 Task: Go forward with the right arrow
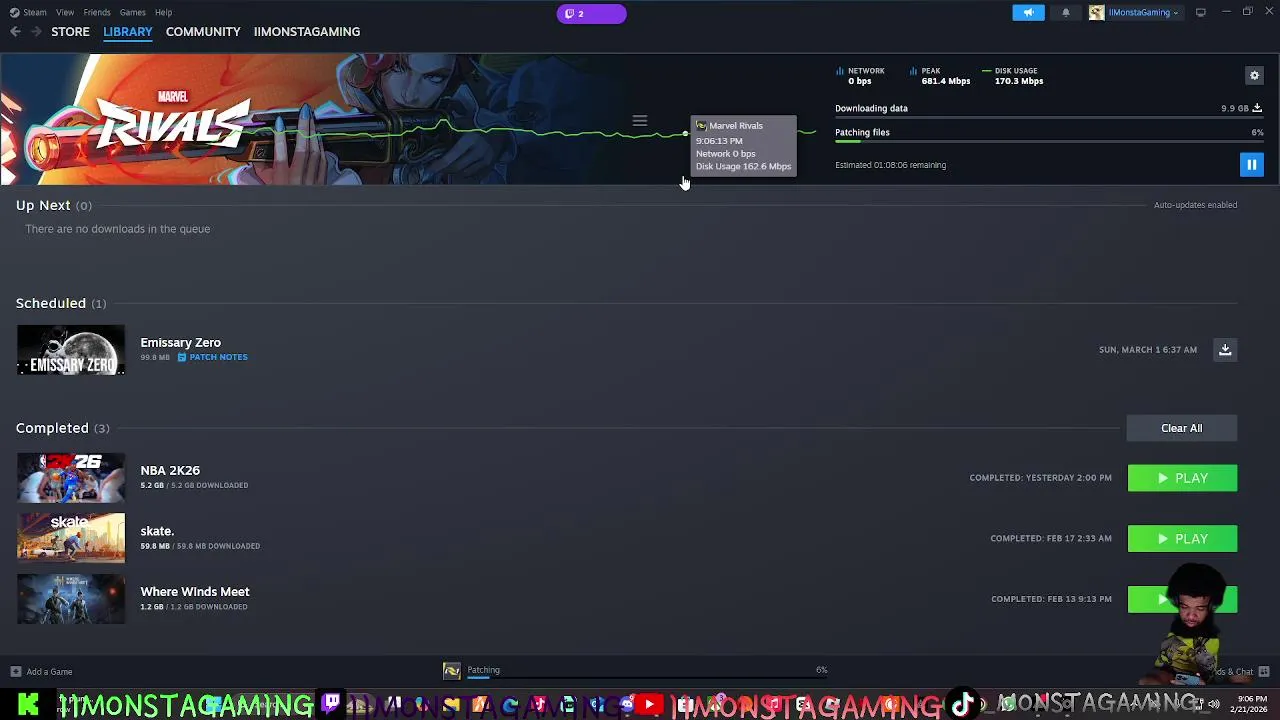pyautogui.click(x=37, y=32)
